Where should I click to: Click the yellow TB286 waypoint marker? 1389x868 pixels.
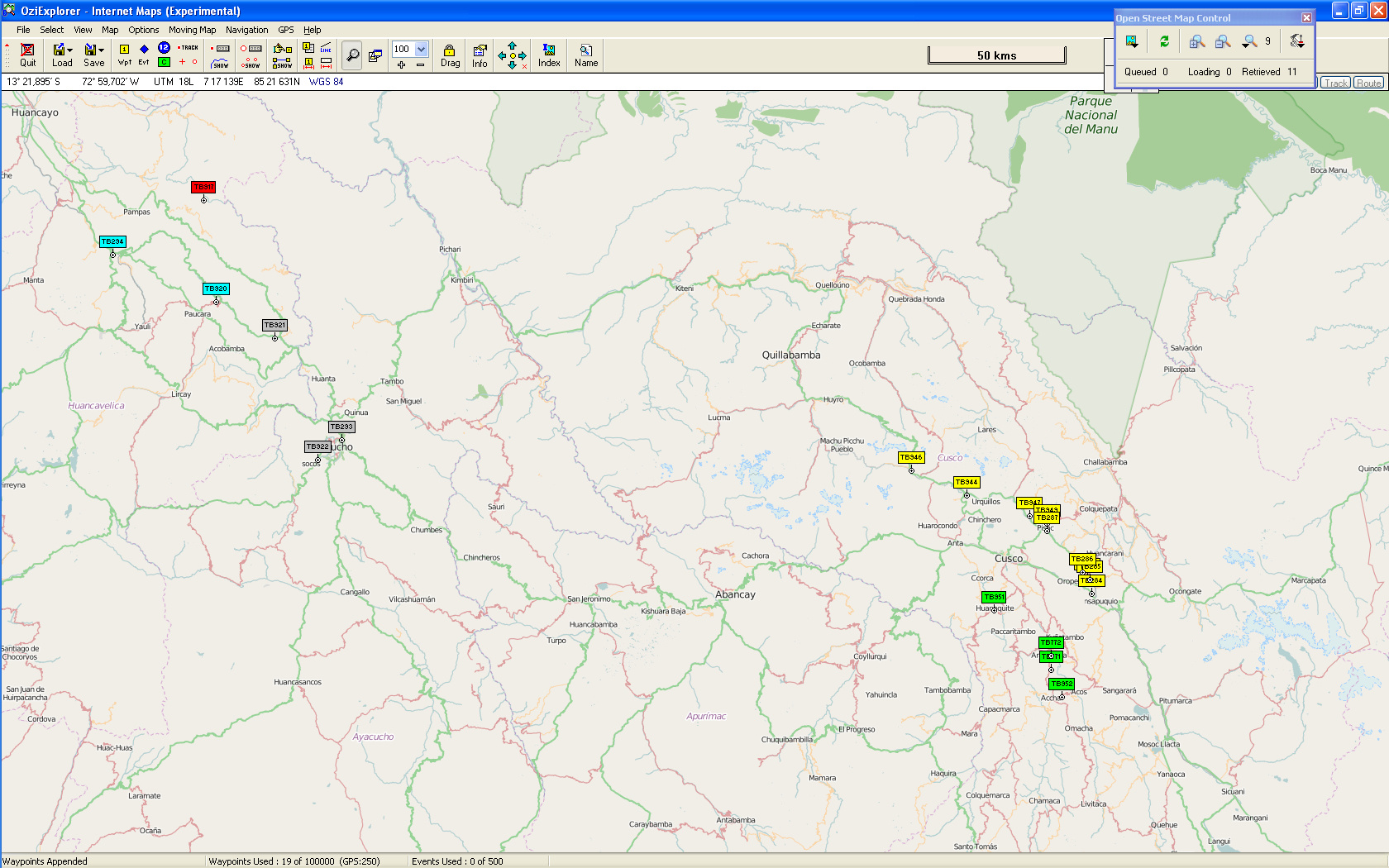1082,559
